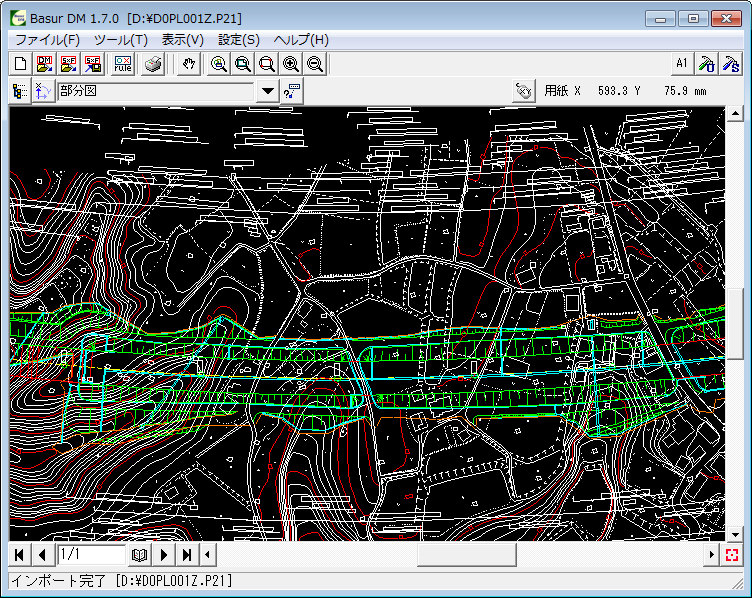The width and height of the screenshot is (752, 598).
Task: Click the horizontal scrollbar left arrow
Action: (x=208, y=555)
